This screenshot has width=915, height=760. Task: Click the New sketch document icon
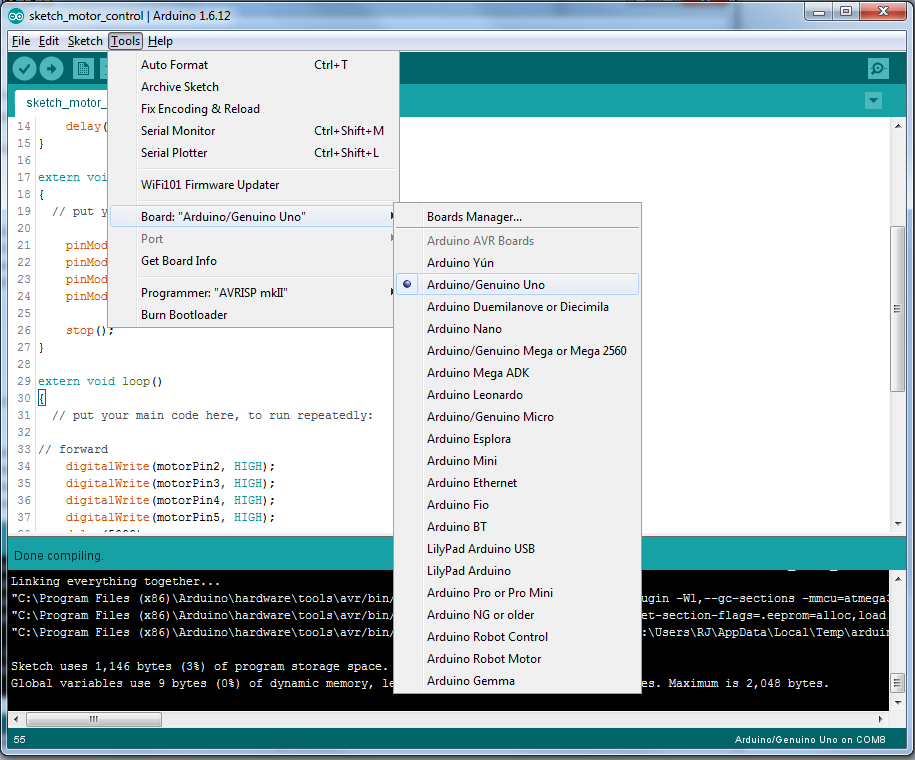click(x=84, y=68)
